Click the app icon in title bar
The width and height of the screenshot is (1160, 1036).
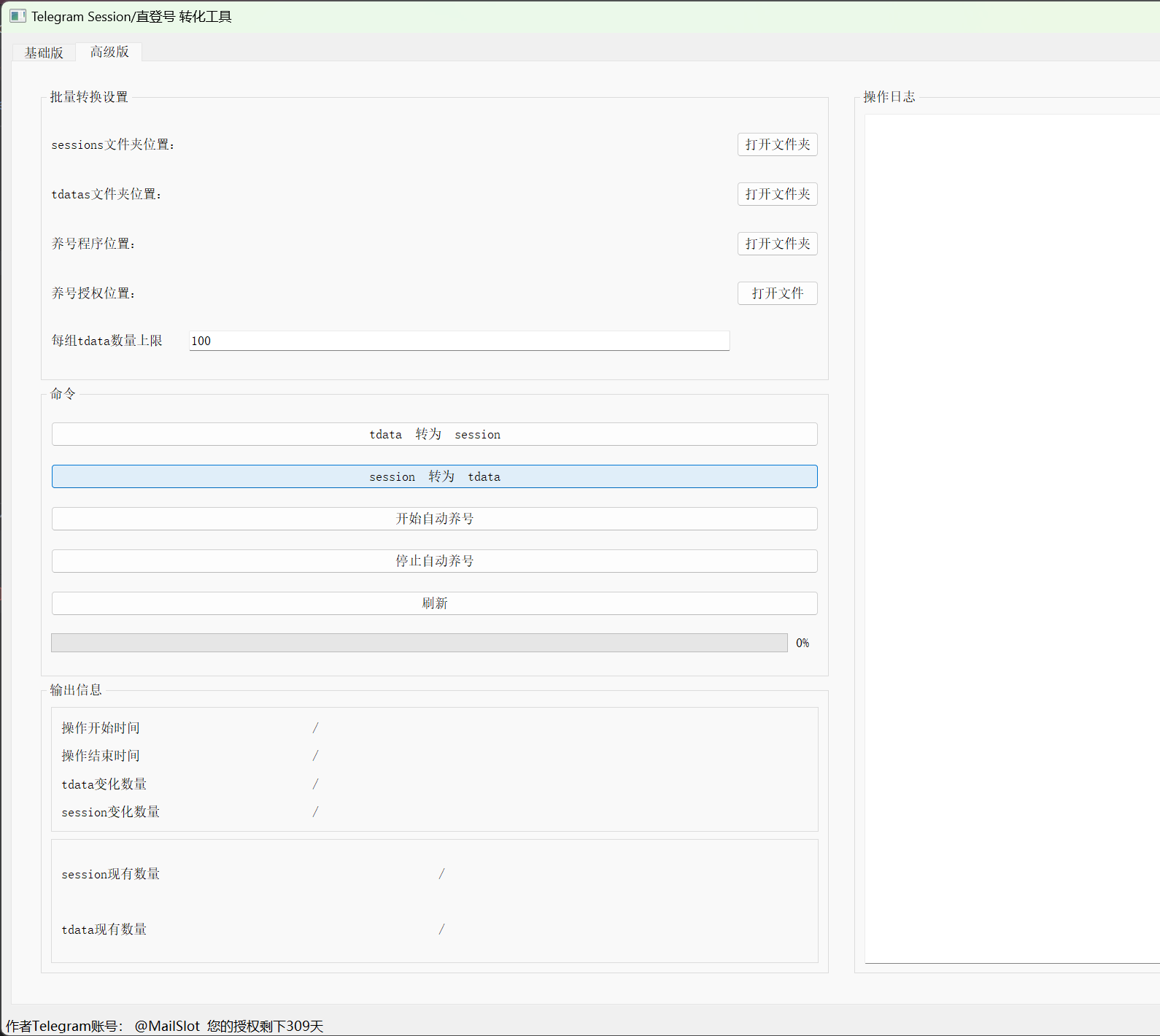(18, 16)
